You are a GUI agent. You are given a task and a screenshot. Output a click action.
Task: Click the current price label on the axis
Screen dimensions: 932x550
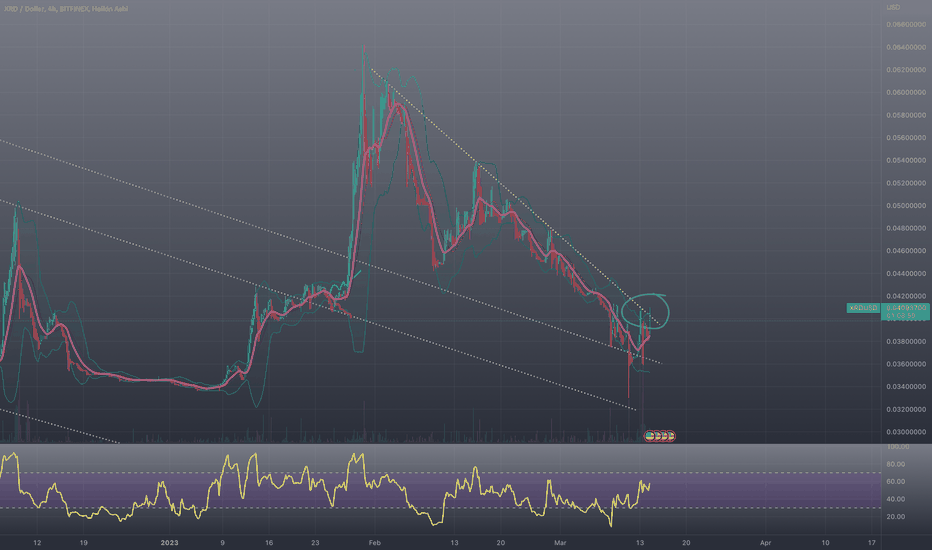pyautogui.click(x=905, y=312)
